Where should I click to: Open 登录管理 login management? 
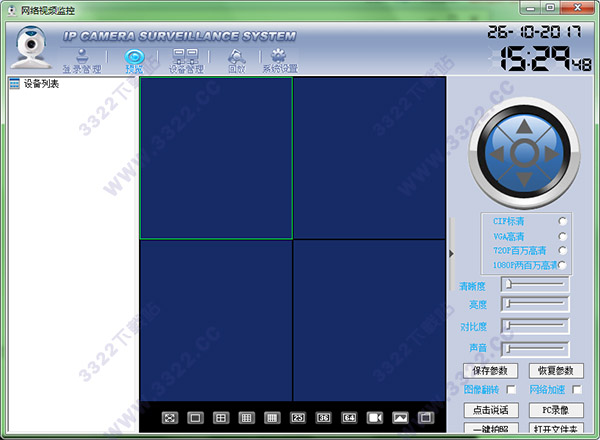pos(82,61)
